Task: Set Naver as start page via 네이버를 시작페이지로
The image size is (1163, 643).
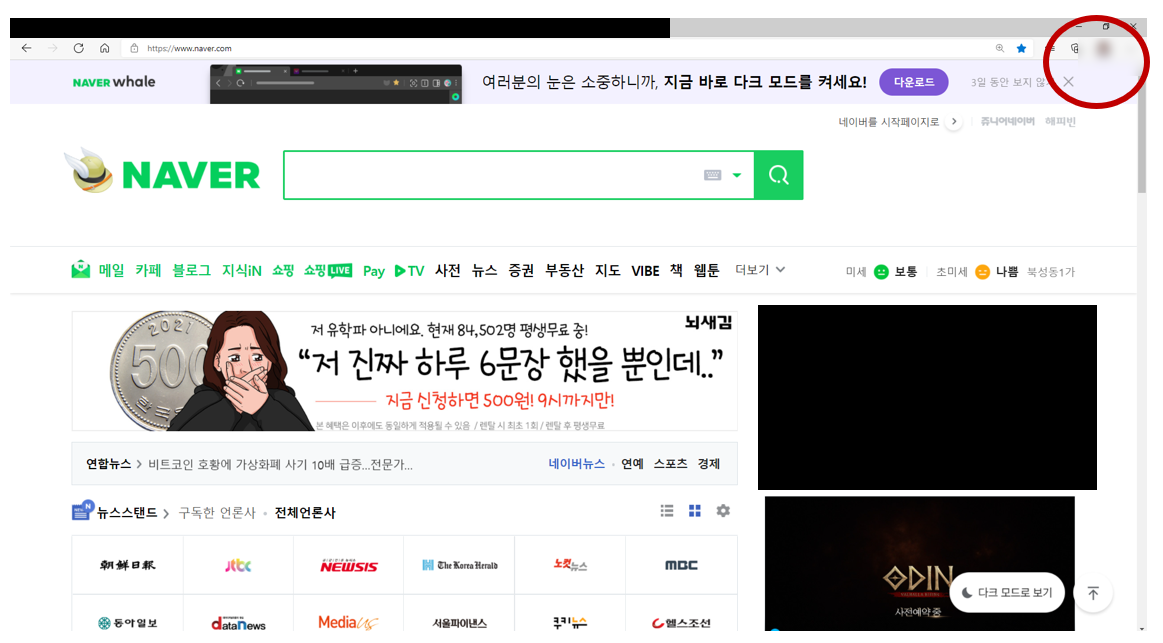Action: 889,122
